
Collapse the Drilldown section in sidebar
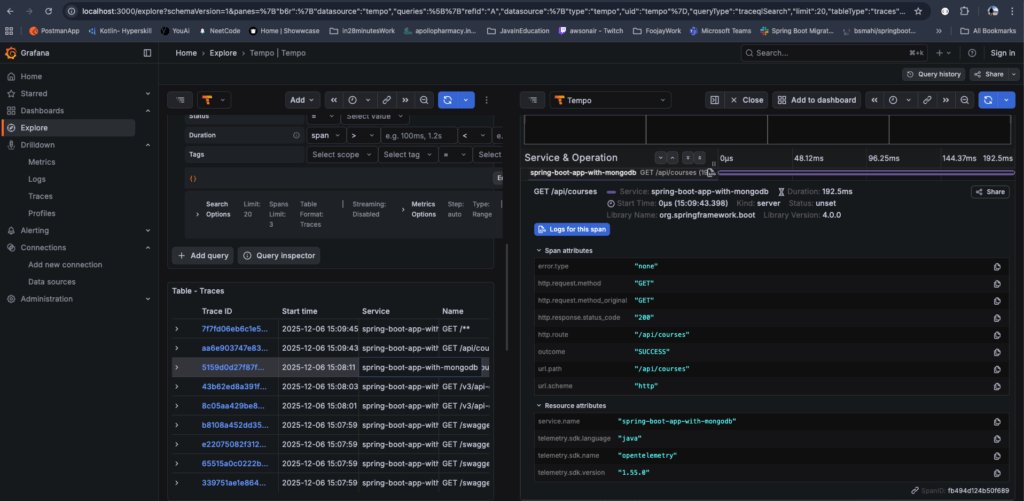pyautogui.click(x=147, y=145)
